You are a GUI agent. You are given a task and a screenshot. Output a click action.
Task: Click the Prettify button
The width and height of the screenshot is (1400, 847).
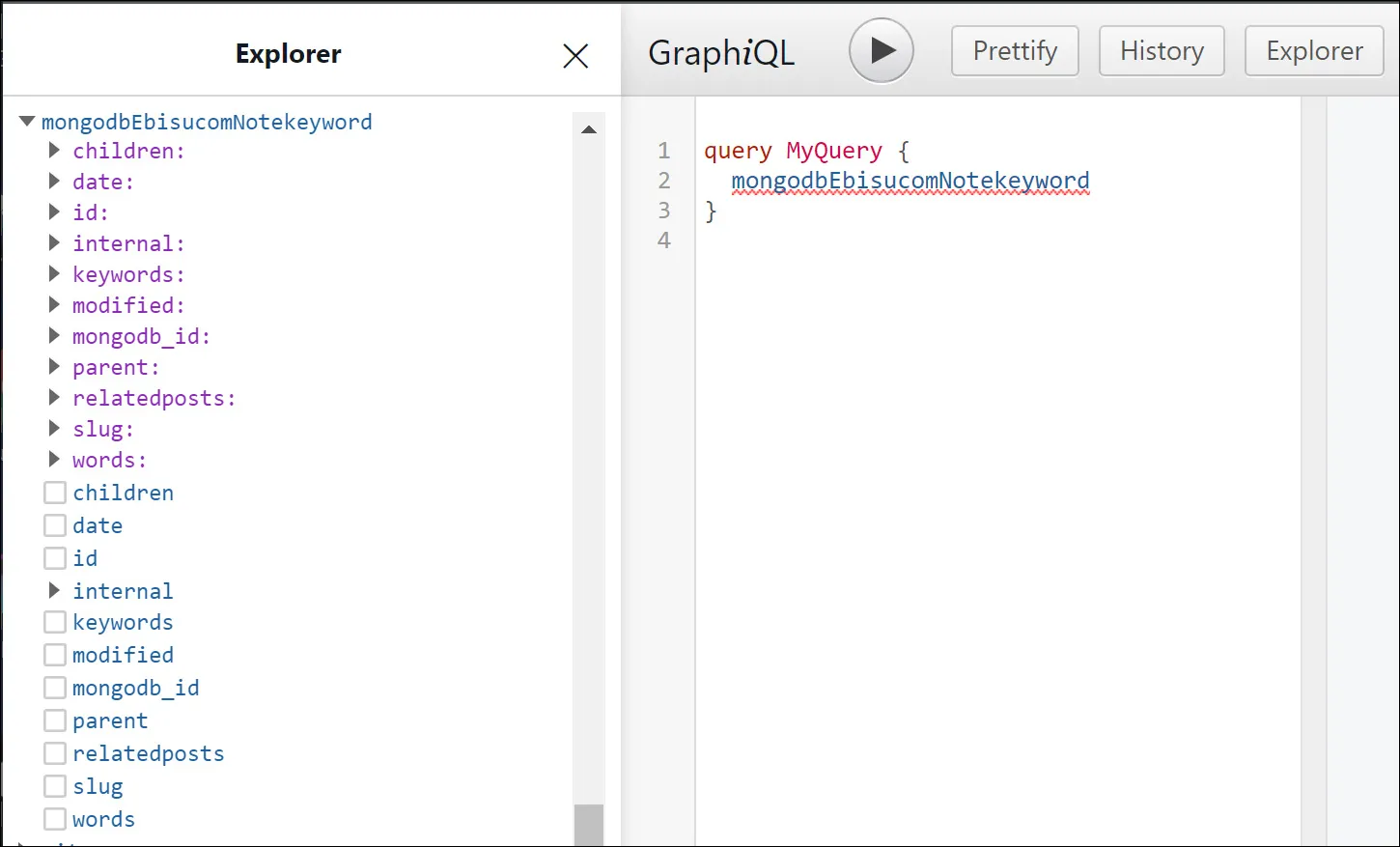point(1015,51)
